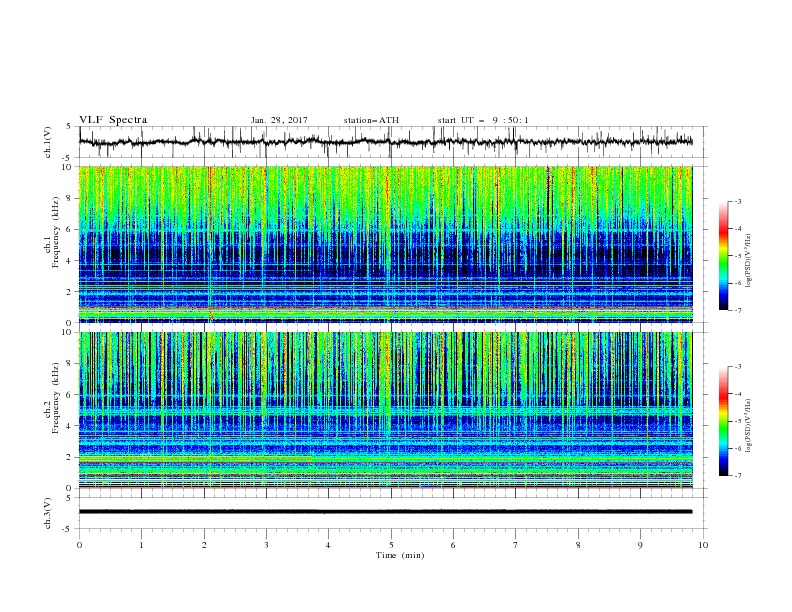Image resolution: width=792 pixels, height=612 pixels.
Task: Click the ch.3 voltage waveform trace
Action: (385, 512)
